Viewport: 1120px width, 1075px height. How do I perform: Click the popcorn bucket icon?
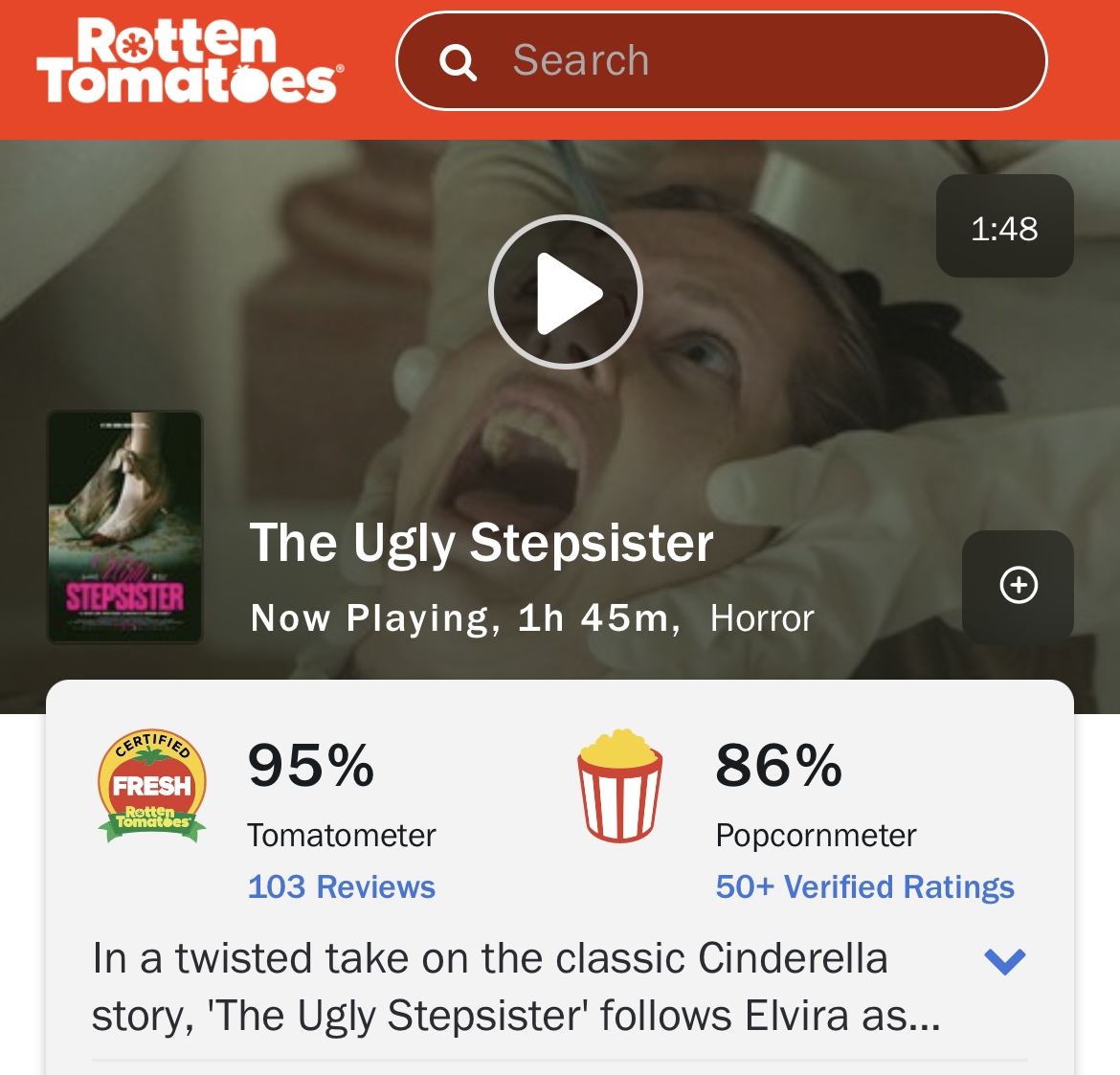click(620, 785)
